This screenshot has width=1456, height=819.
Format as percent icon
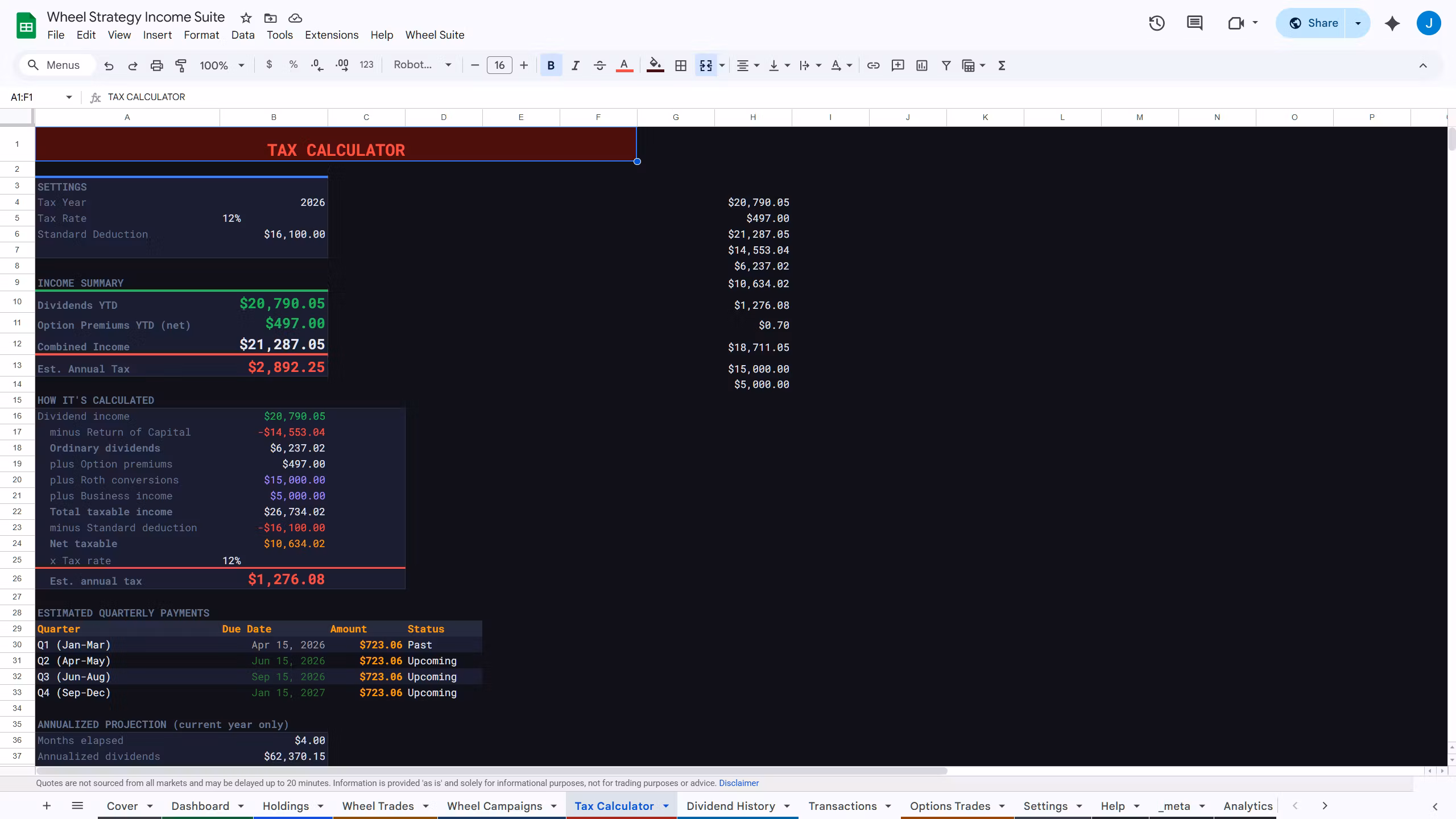tap(293, 65)
